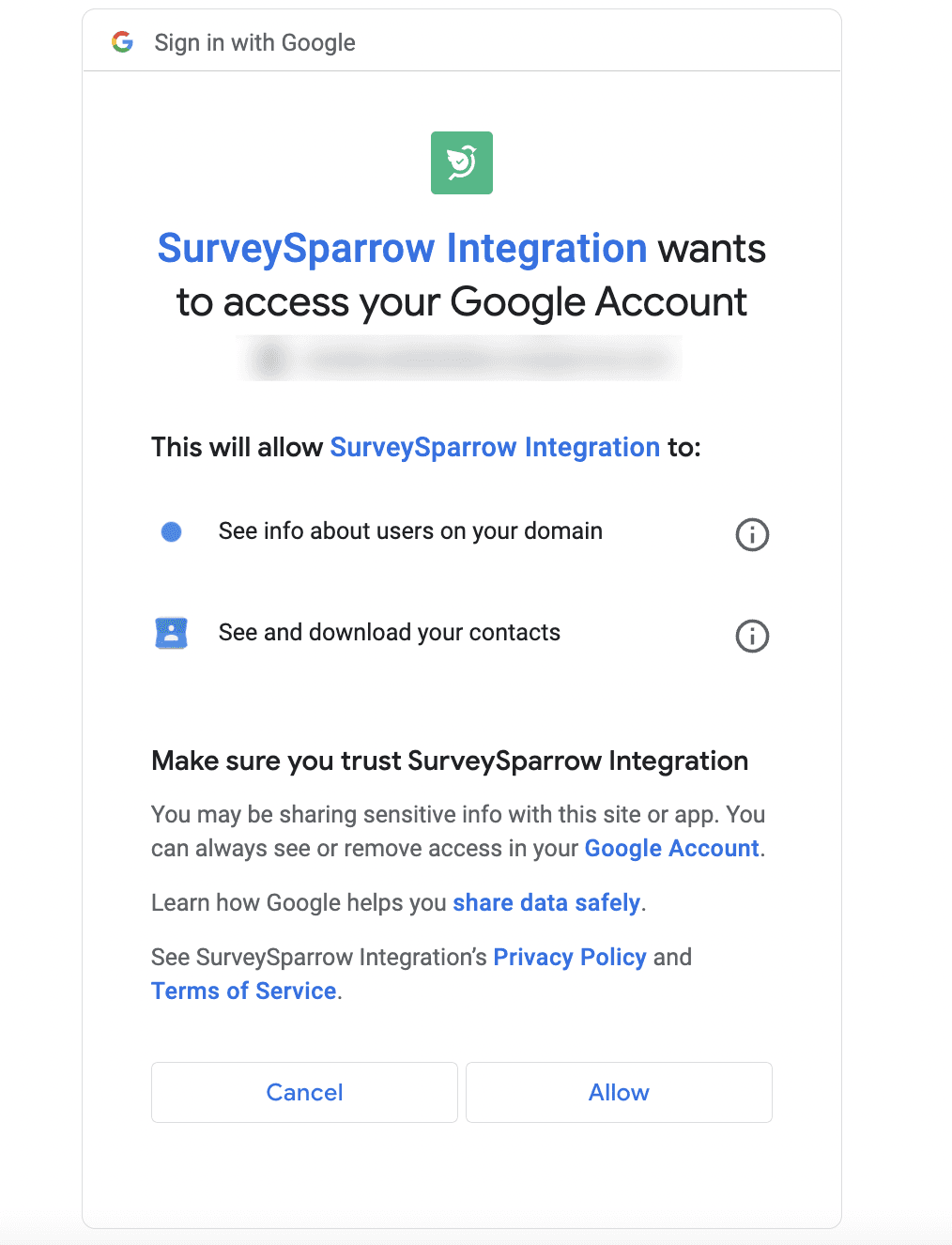The image size is (952, 1245).
Task: Click the contacts permission icon
Action: (171, 633)
